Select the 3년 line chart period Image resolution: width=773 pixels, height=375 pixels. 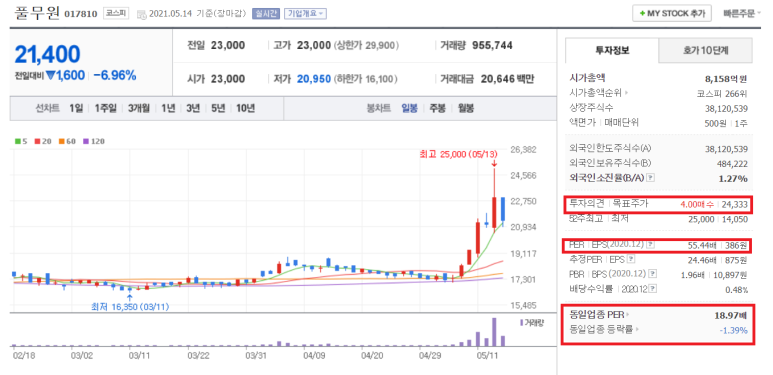click(x=193, y=108)
